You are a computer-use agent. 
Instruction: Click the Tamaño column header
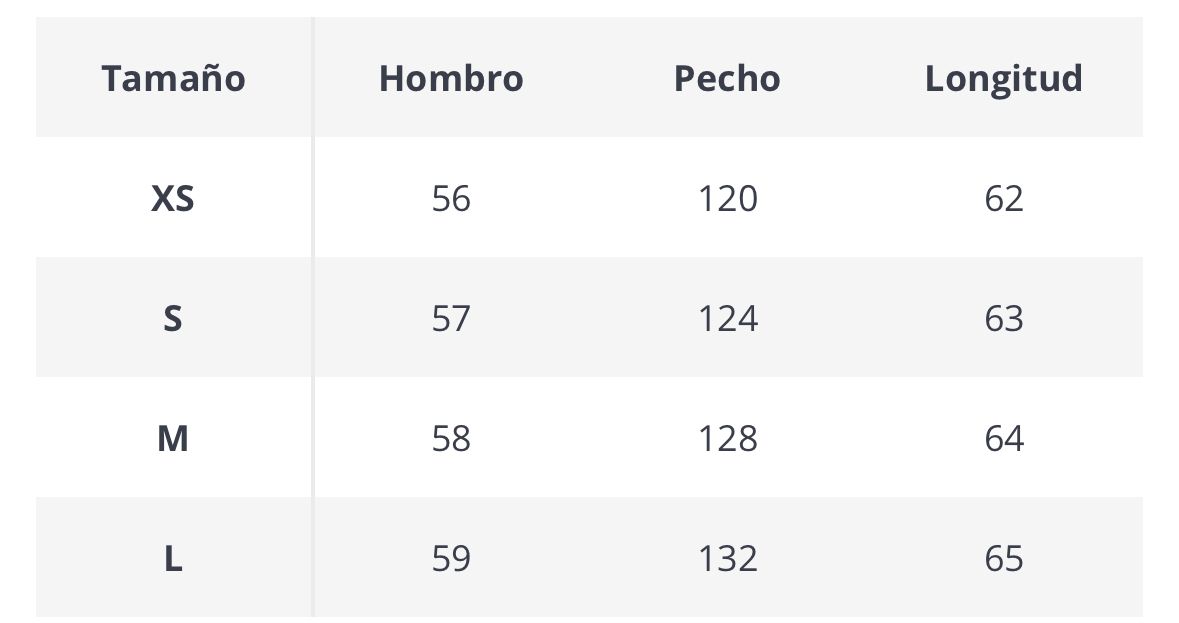pyautogui.click(x=173, y=78)
